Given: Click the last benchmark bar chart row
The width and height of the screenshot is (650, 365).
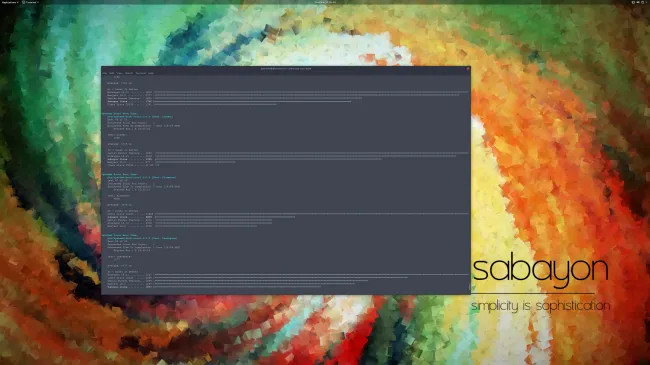Looking at the screenshot, I should click(x=214, y=287).
